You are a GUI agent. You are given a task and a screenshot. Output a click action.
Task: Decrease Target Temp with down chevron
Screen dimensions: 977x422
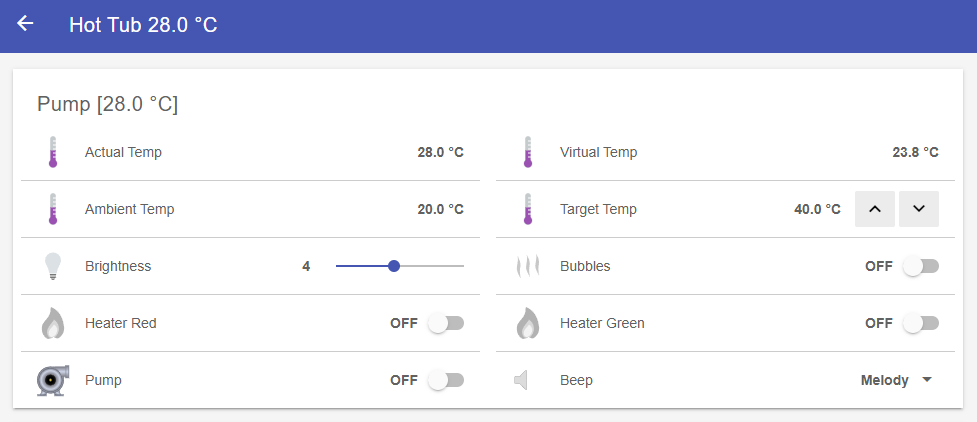tap(919, 209)
